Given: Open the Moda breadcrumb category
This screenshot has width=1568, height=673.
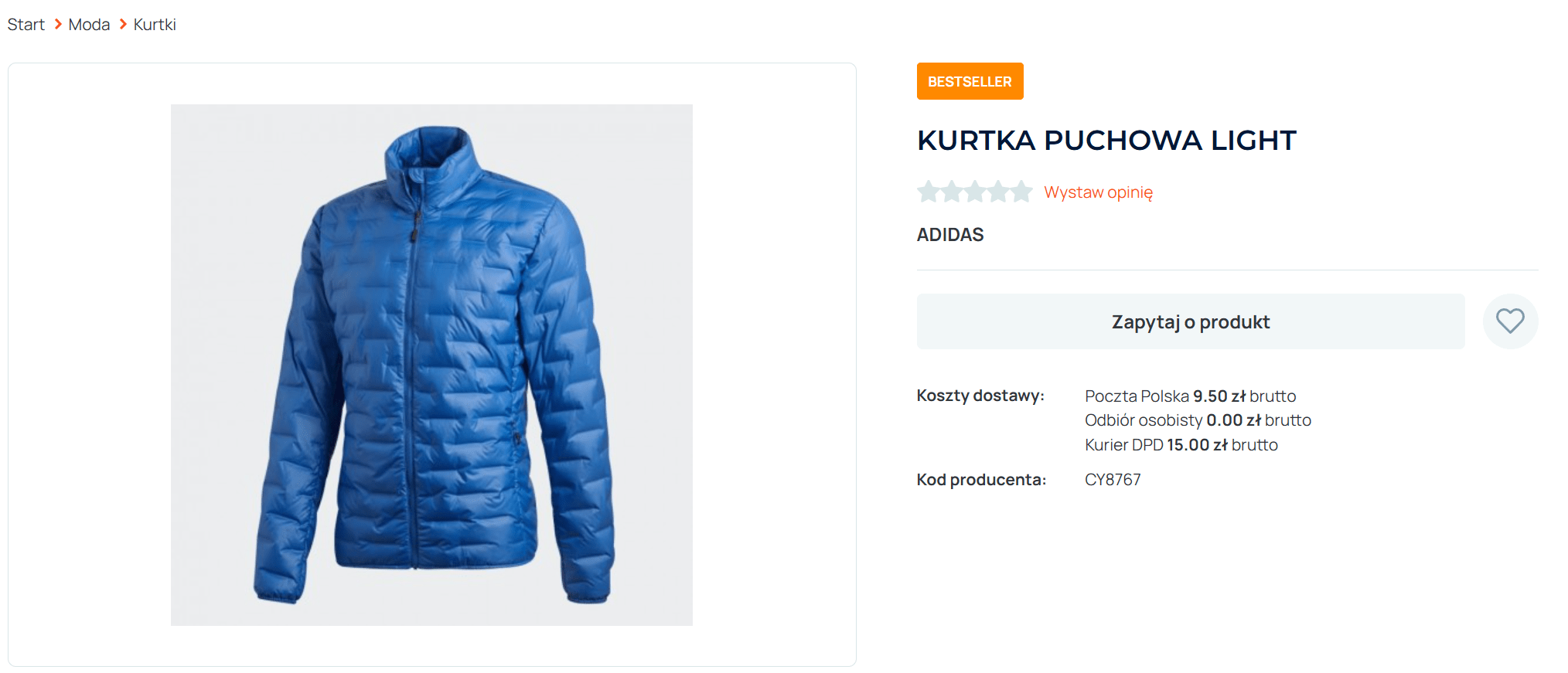Looking at the screenshot, I should tap(89, 25).
